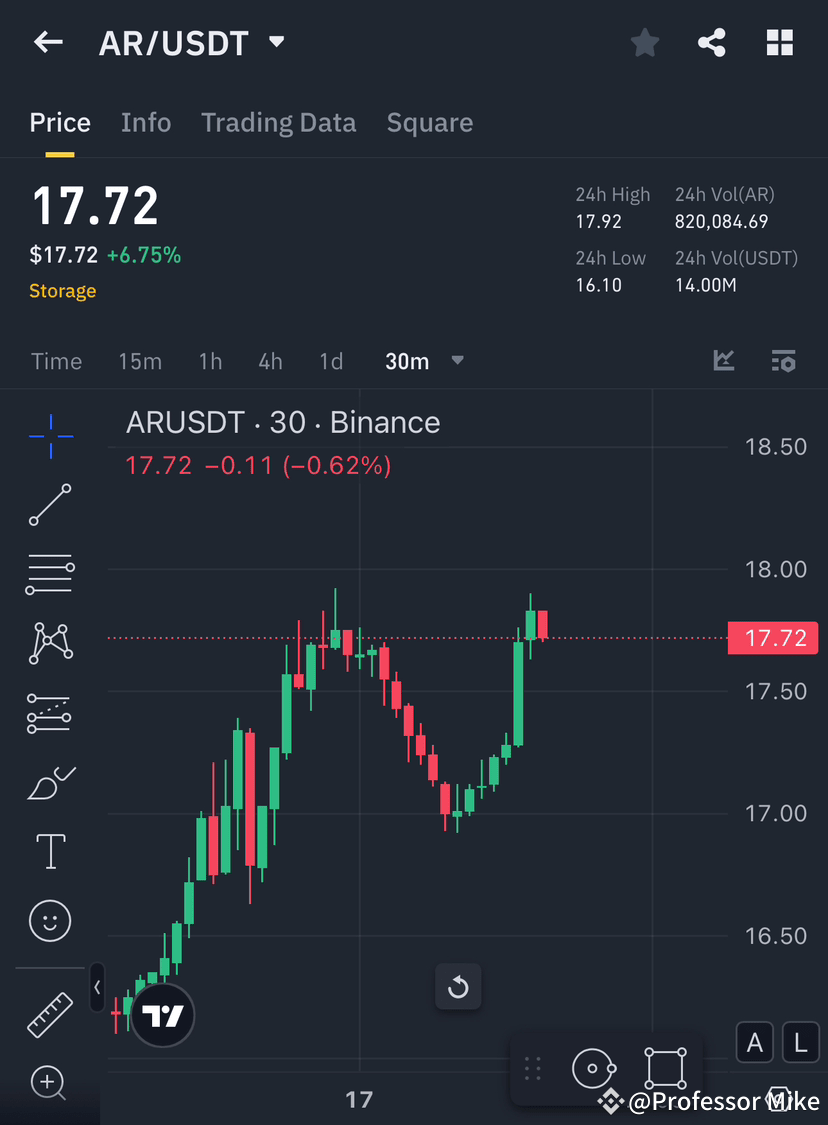Tap the share icon

(x=712, y=42)
